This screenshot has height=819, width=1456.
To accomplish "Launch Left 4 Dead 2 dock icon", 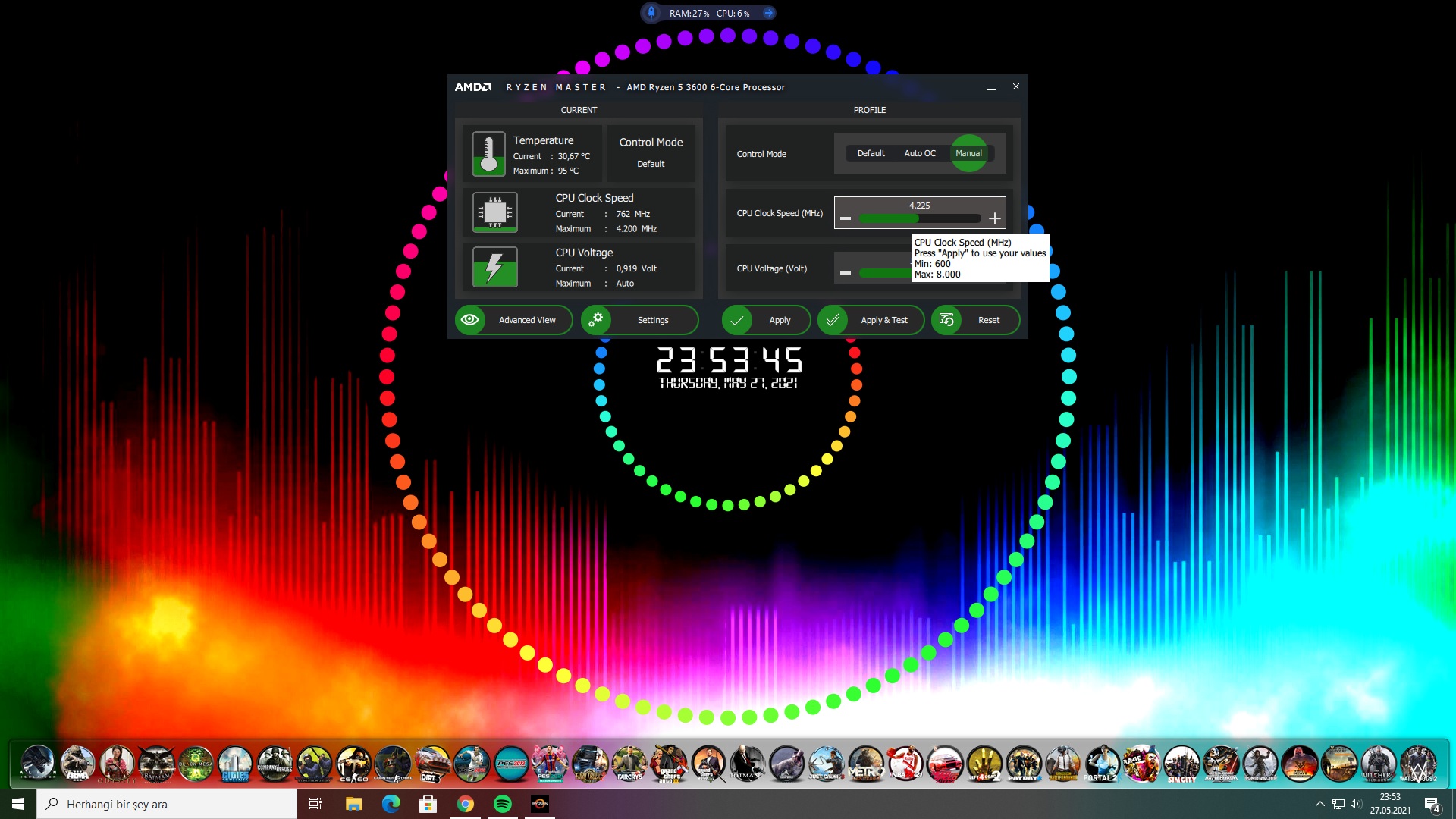I will click(x=984, y=763).
